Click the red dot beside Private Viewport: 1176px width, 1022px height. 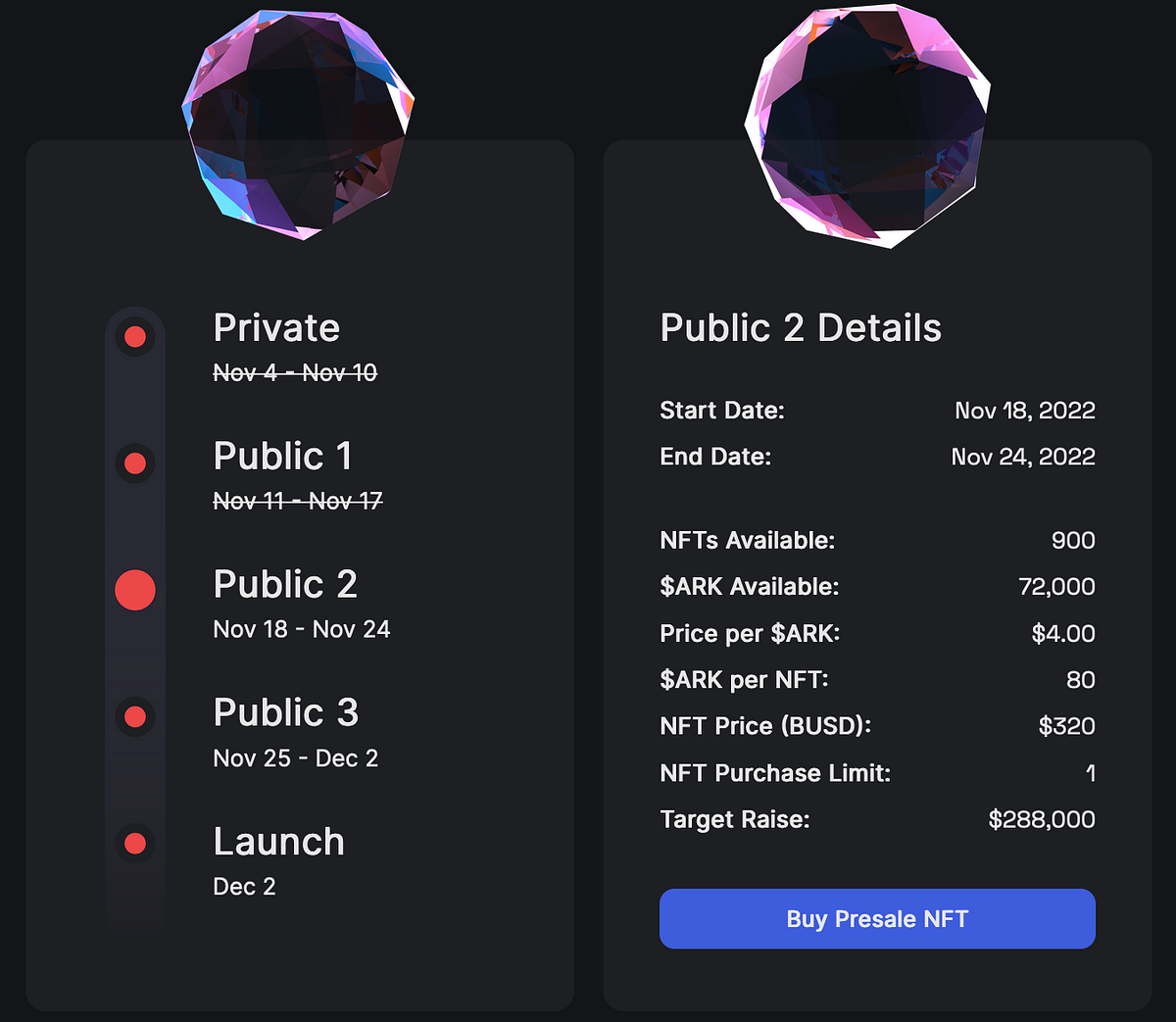click(134, 336)
